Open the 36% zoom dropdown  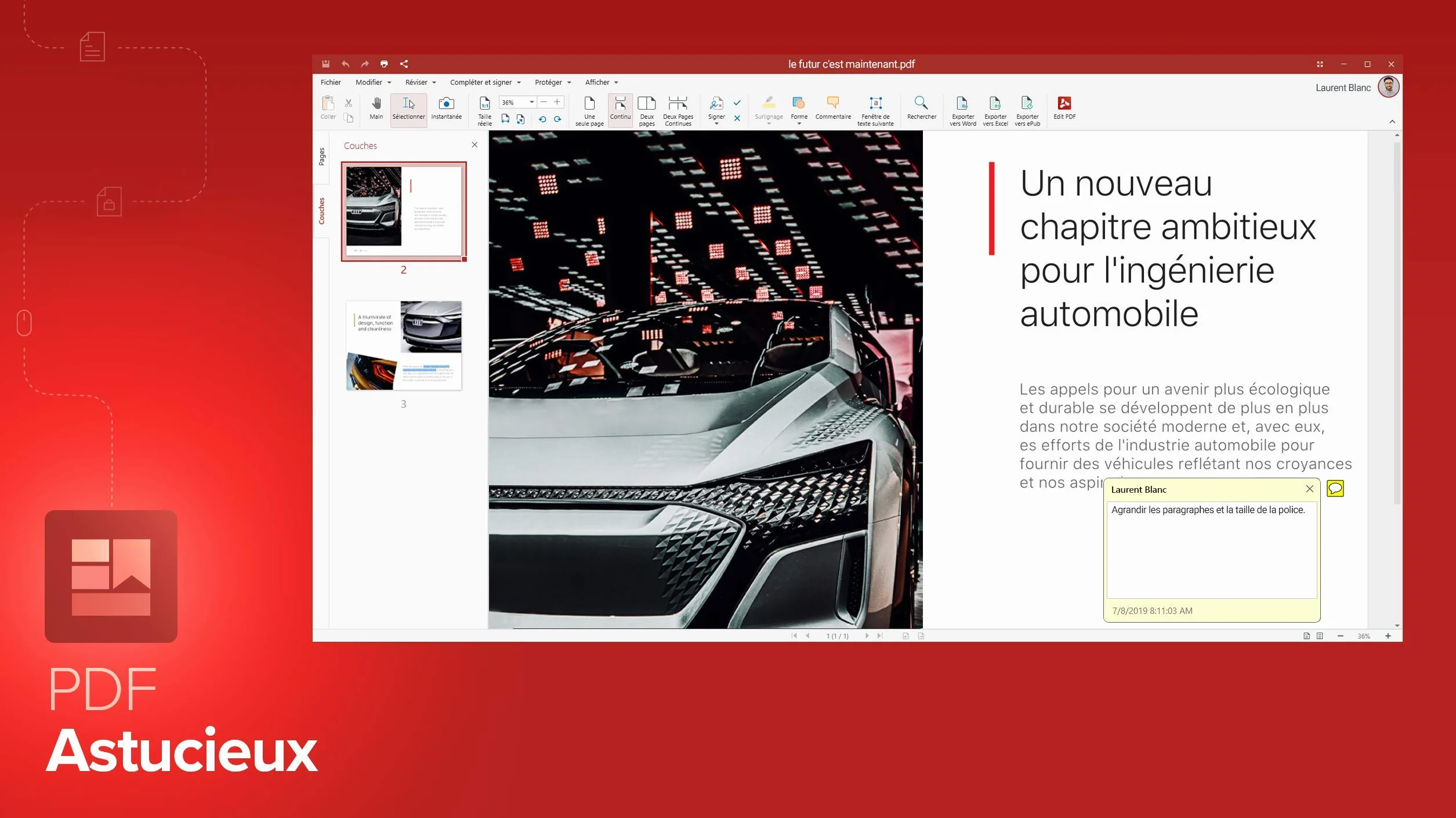531,102
